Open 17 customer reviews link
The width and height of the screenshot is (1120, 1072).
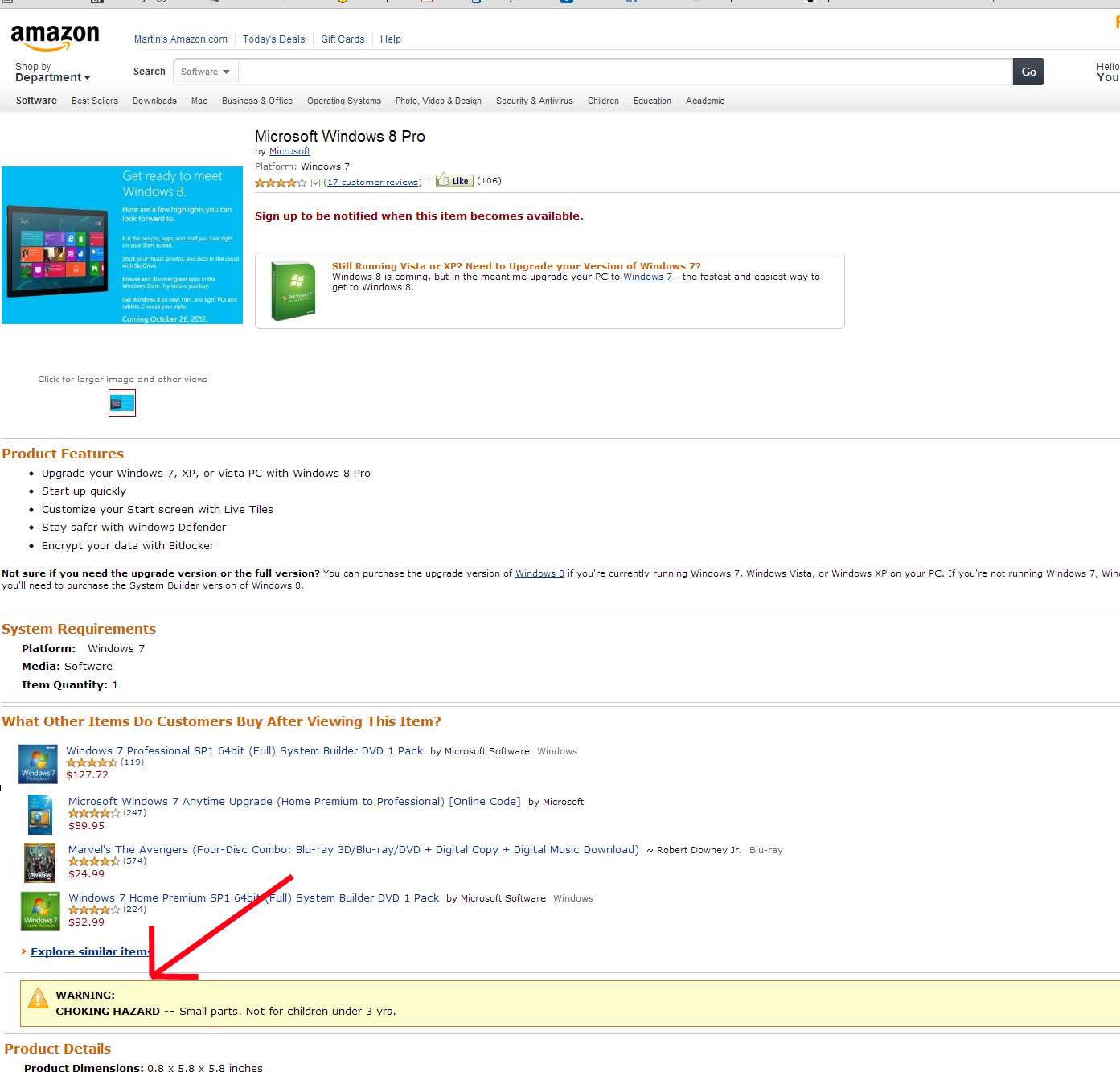pos(373,182)
